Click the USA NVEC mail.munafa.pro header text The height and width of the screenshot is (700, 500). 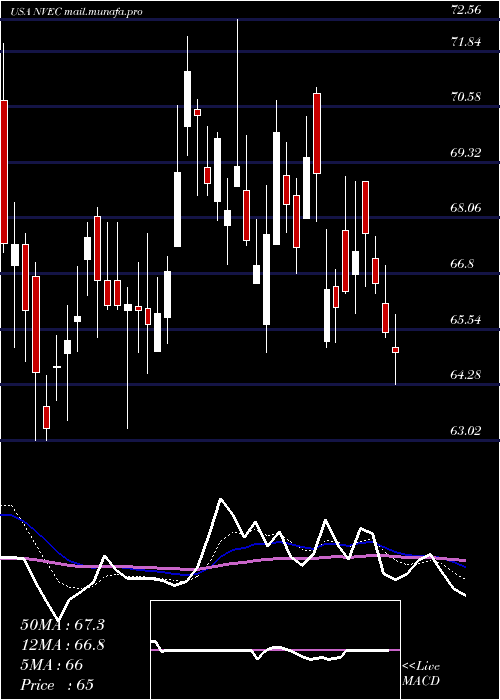(77, 12)
